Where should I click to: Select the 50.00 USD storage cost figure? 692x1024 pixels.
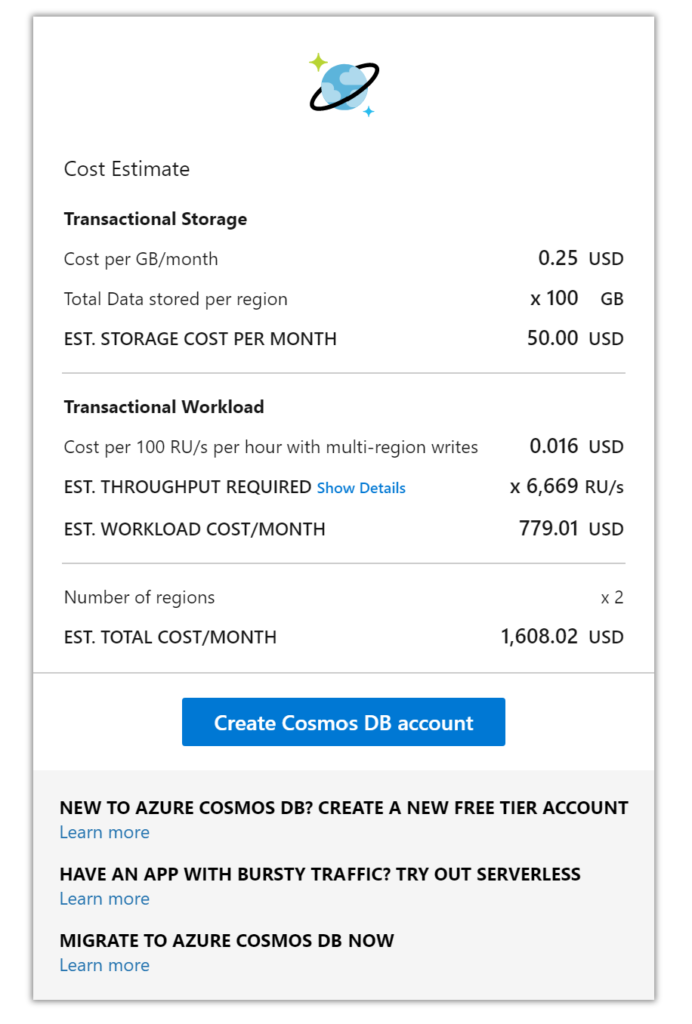click(x=575, y=339)
